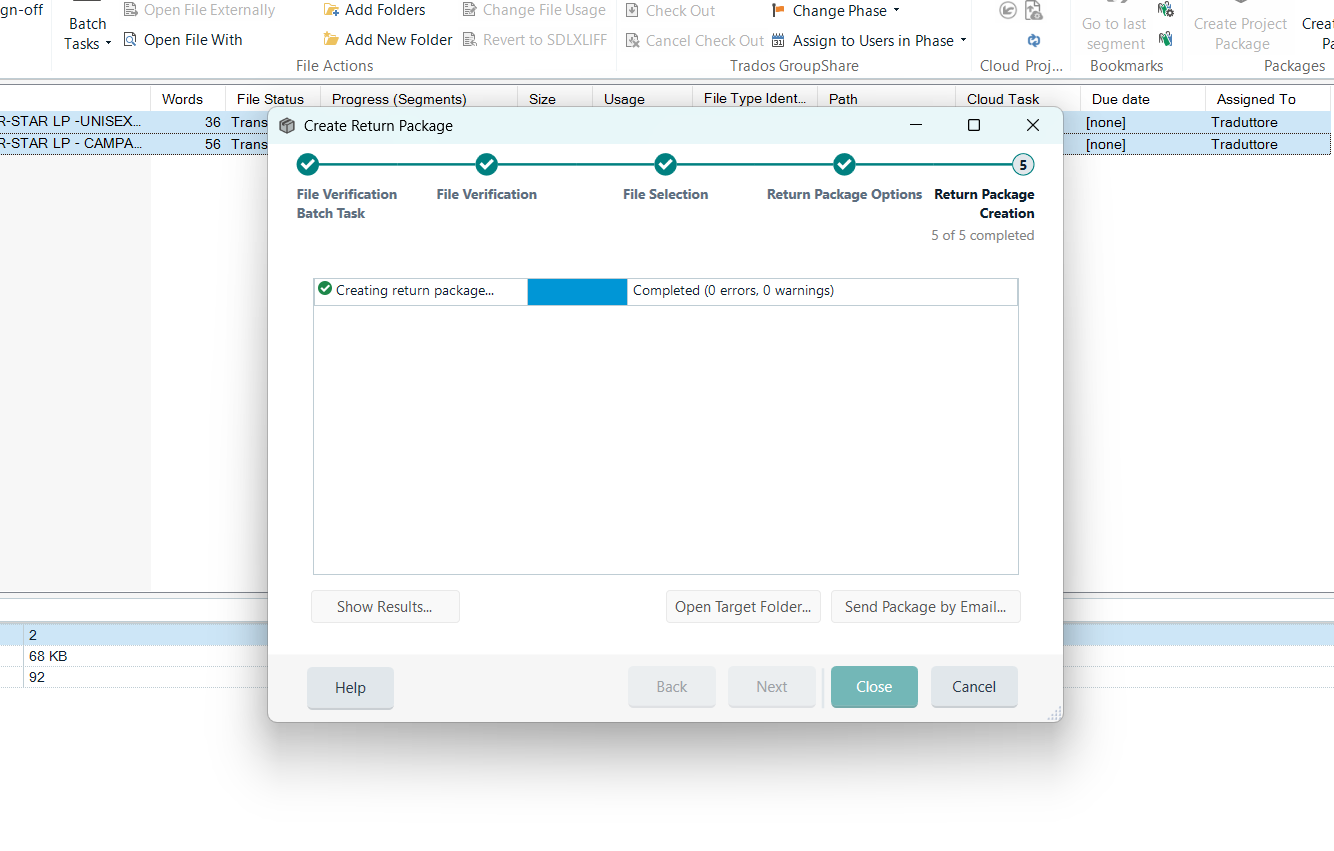
Task: Sort by File Type Identifier column header
Action: pos(755,99)
